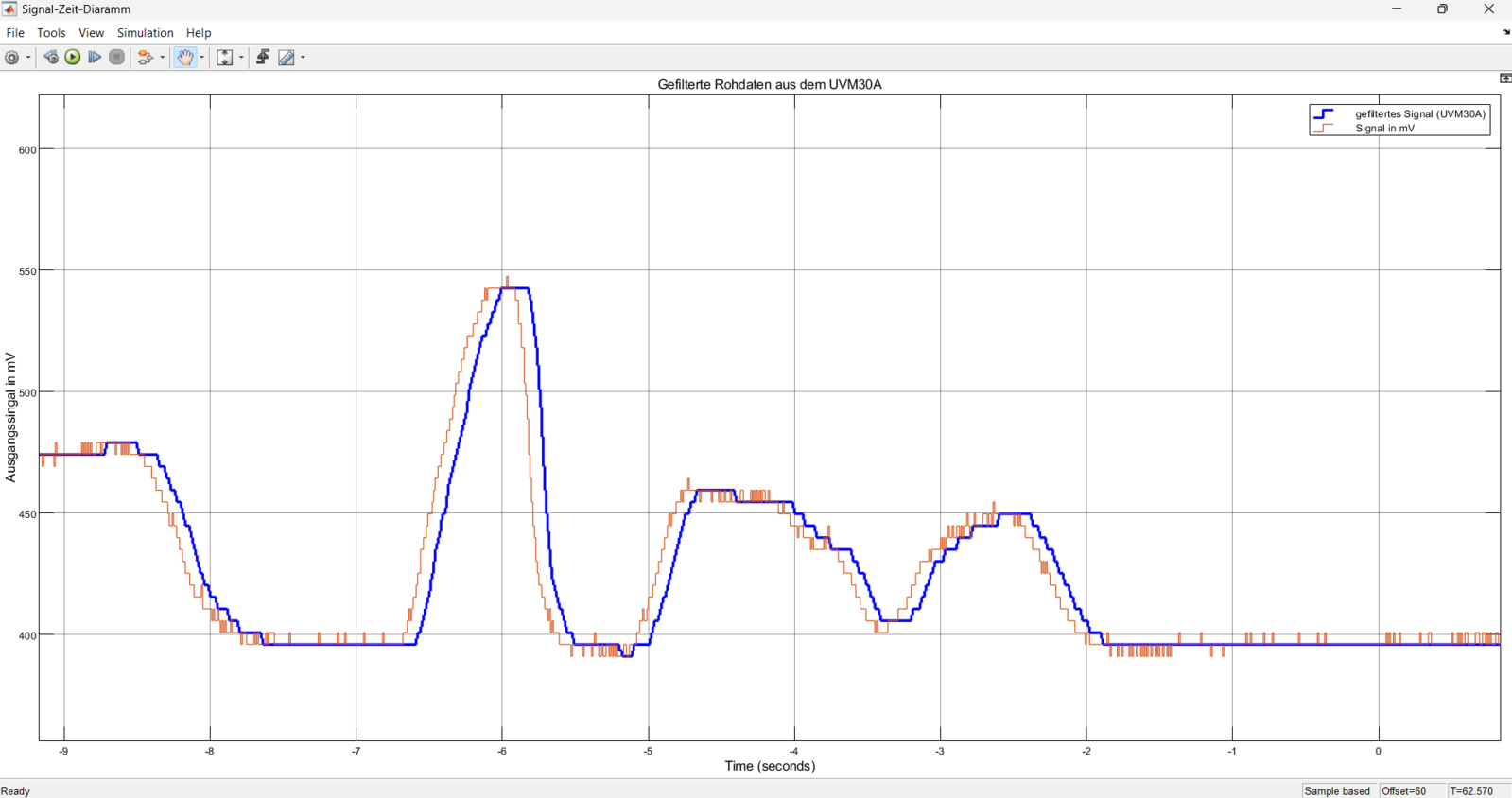Viewport: 1512px width, 798px height.
Task: Open the measurements dropdown arrow
Action: (x=303, y=58)
